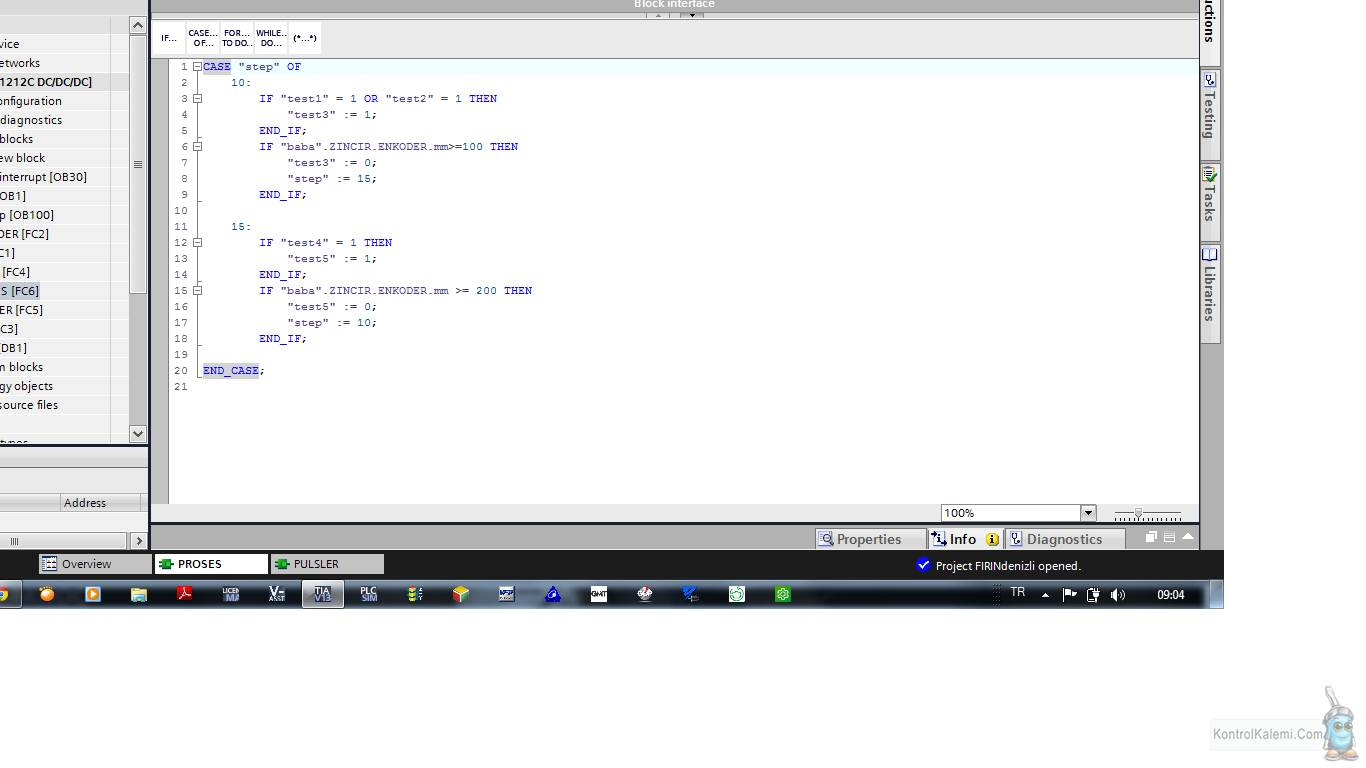Insert an IF statement template
The image size is (1366, 768).
coord(169,38)
